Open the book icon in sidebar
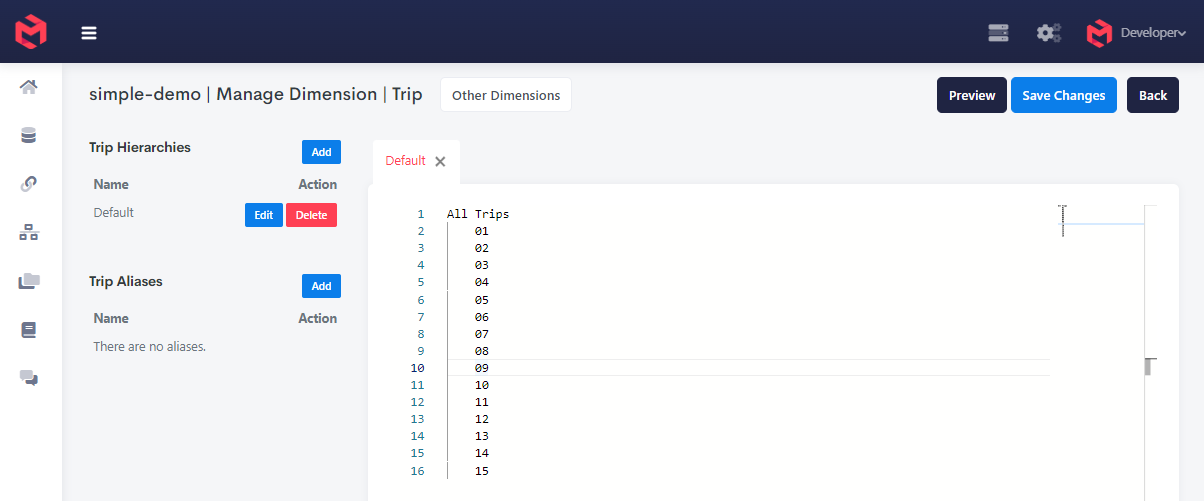 29,329
